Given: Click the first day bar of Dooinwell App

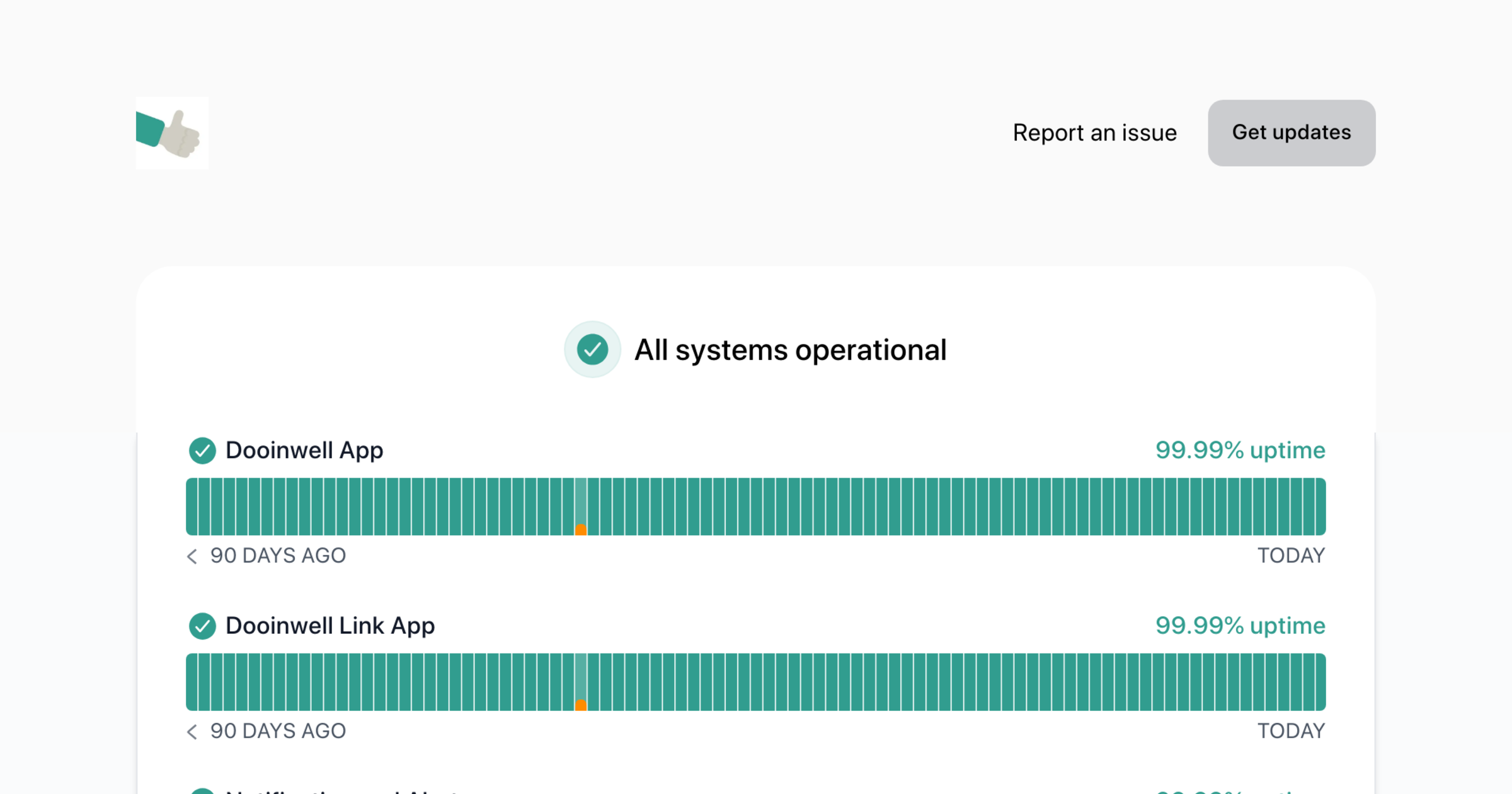Looking at the screenshot, I should 192,506.
